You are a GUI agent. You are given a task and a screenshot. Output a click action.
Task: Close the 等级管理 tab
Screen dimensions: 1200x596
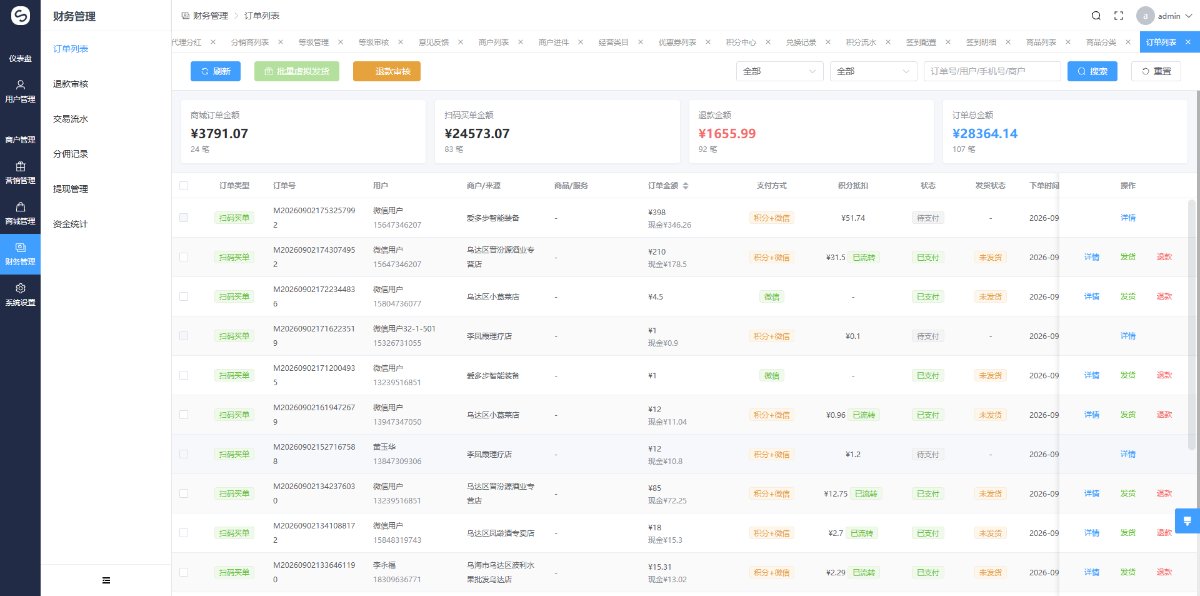[340, 43]
